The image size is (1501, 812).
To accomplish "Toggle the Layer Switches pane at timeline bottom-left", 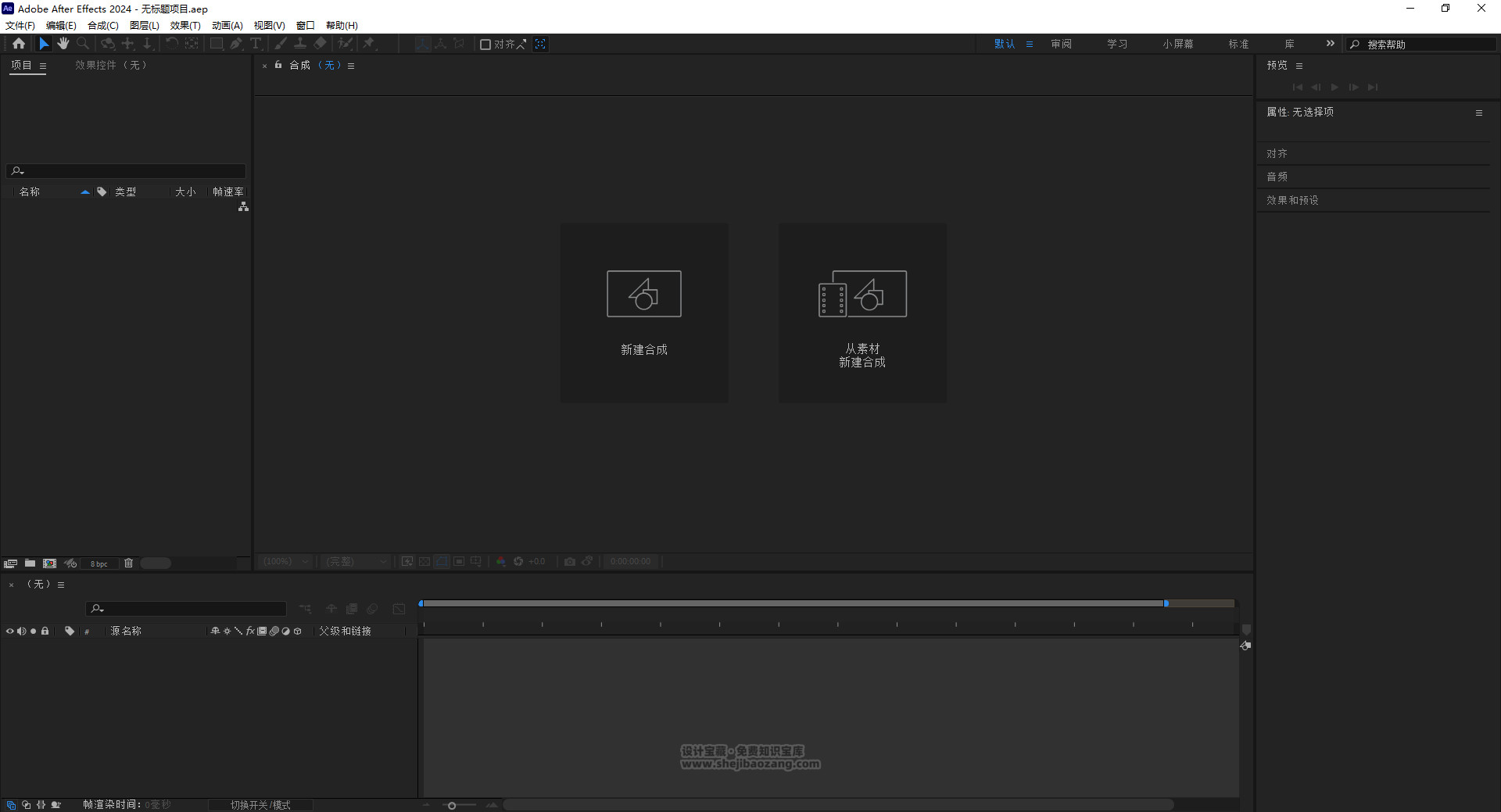I will coord(11,805).
